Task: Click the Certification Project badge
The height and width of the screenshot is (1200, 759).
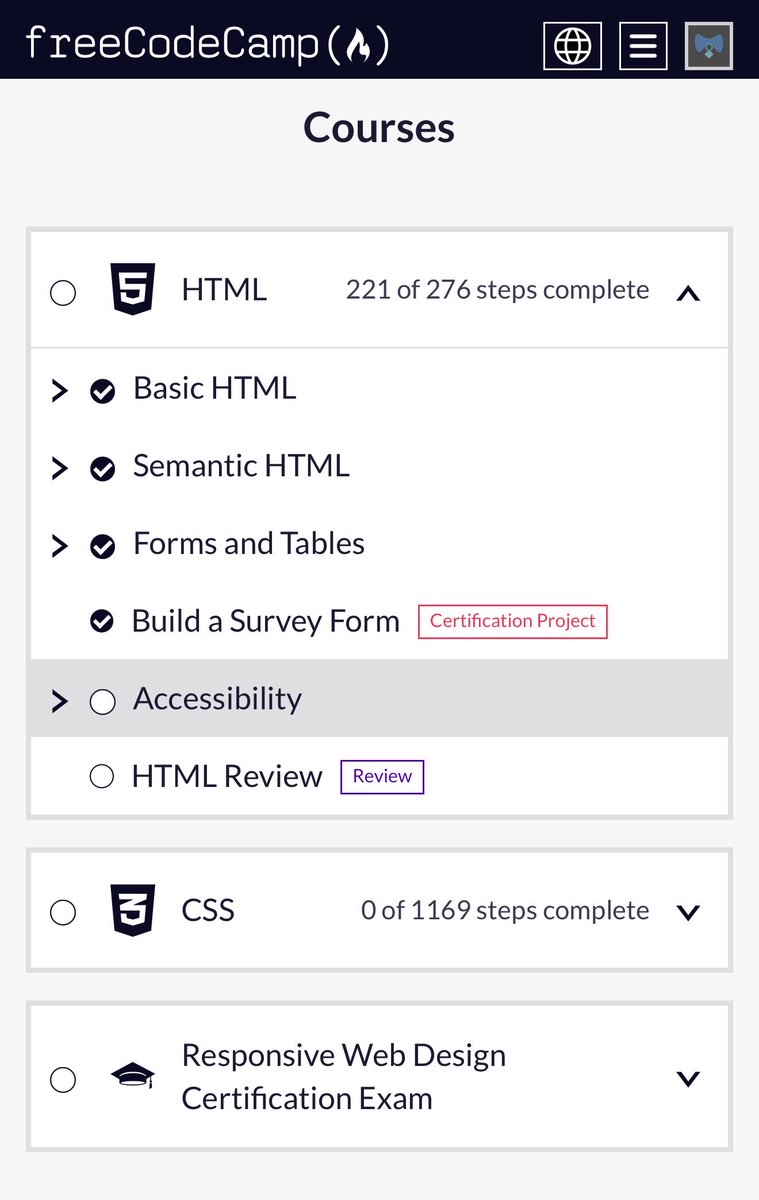Action: (513, 621)
